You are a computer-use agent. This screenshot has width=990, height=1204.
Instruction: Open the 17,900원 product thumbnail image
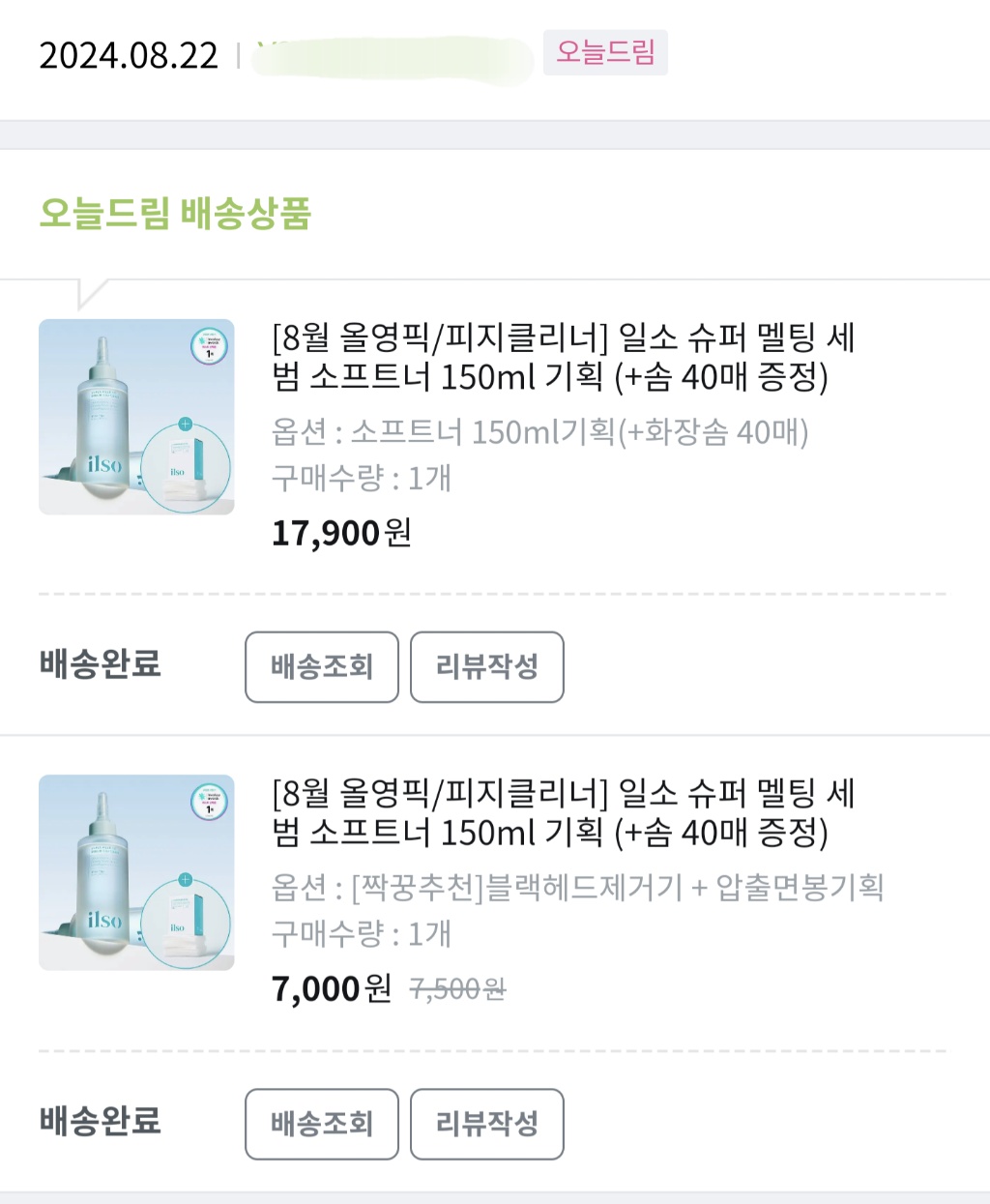click(136, 417)
